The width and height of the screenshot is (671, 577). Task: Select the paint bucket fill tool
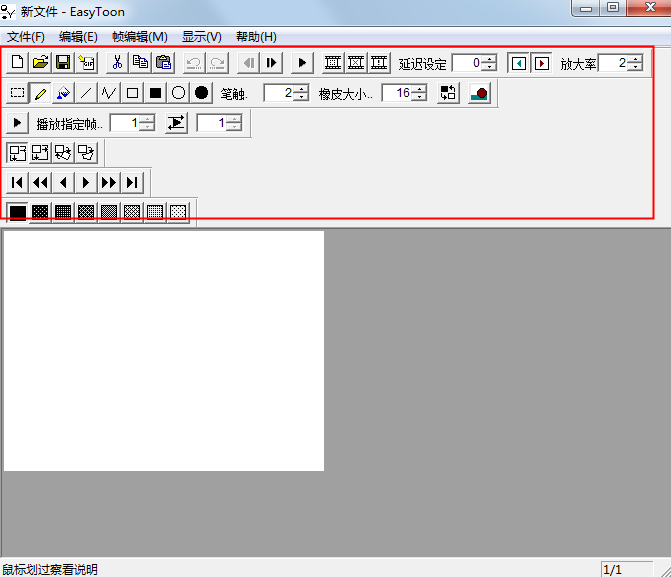(x=63, y=93)
